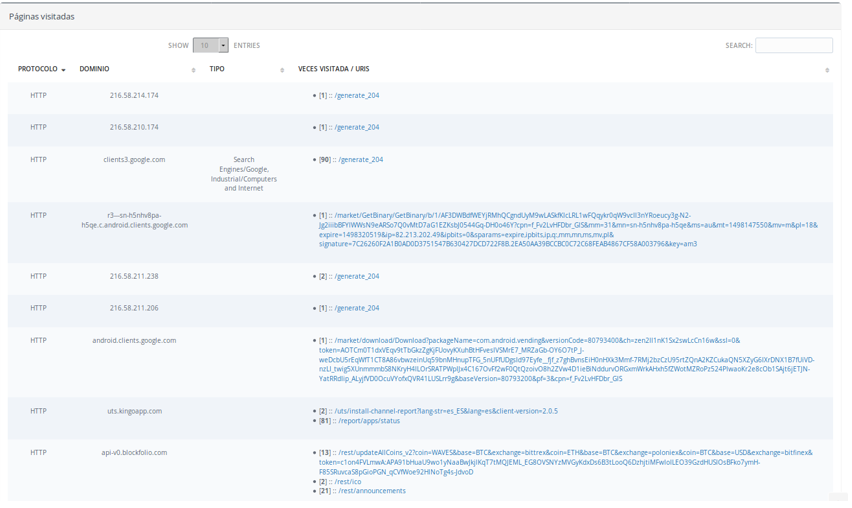Open the /rest/announcements link

coord(371,491)
